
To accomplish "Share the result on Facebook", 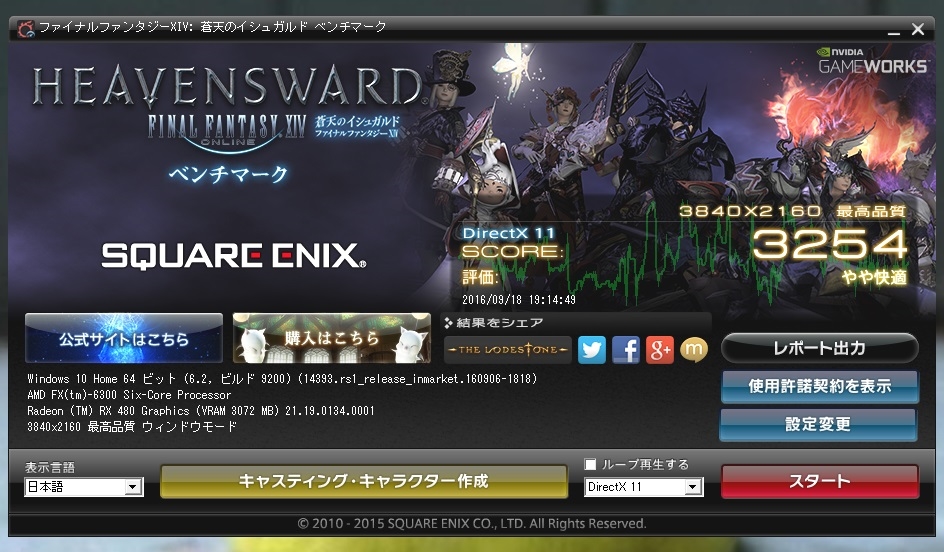I will click(x=626, y=350).
